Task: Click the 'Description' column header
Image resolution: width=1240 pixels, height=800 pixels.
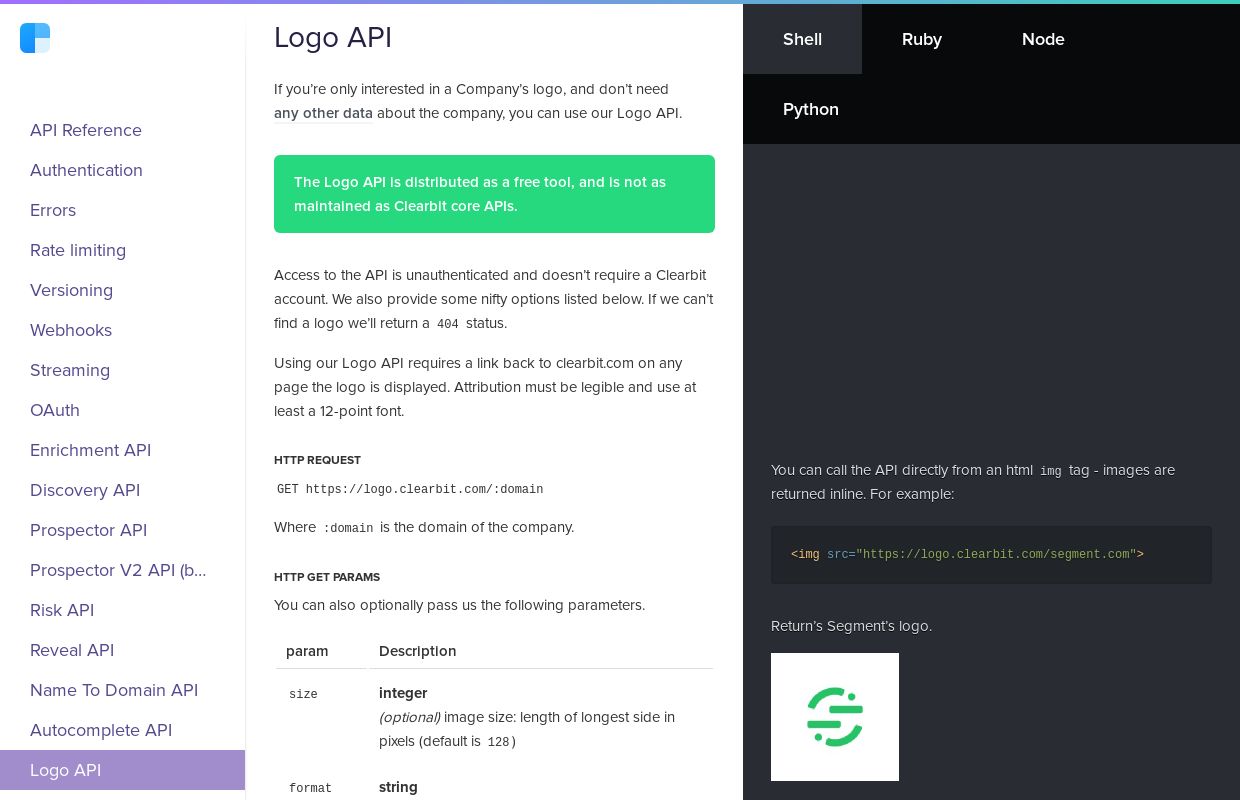Action: pos(417,651)
